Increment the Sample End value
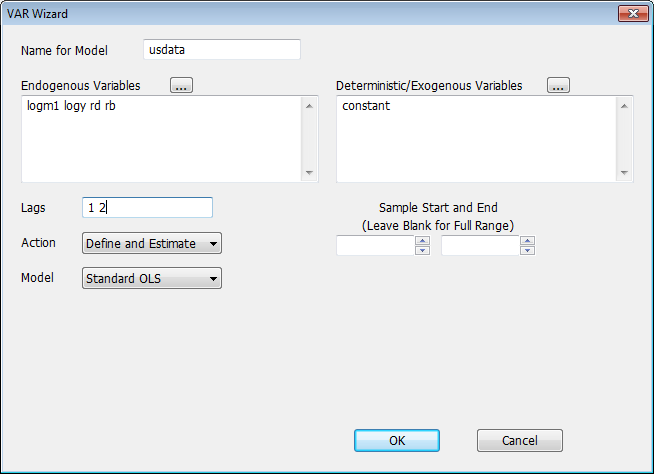 coord(528,240)
